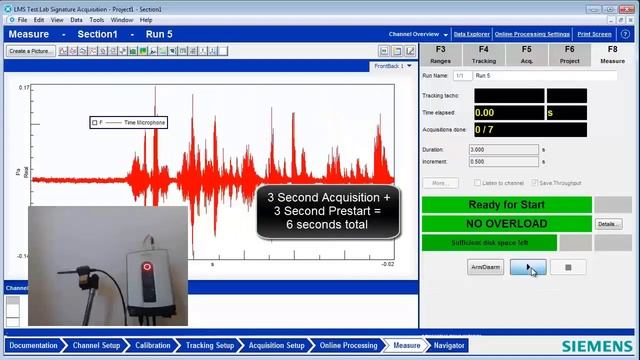The width and height of the screenshot is (640, 360).
Task: Open the Help menu
Action: coord(146,20)
